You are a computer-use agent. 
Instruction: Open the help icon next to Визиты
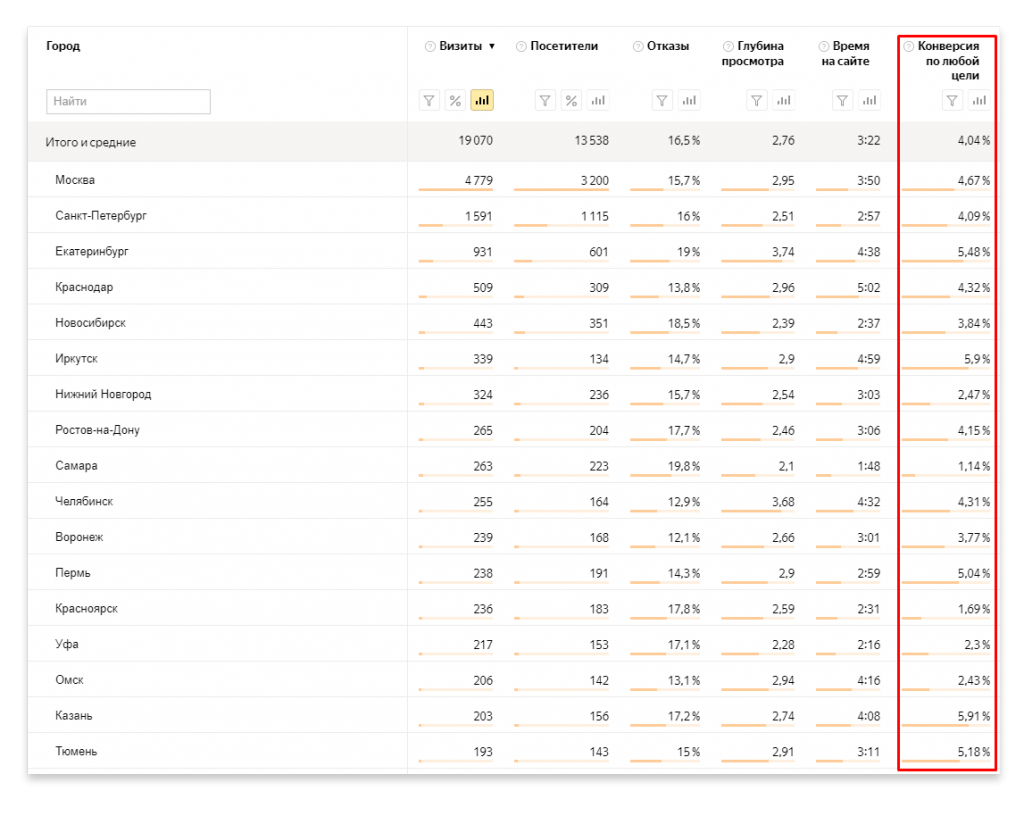(x=430, y=46)
